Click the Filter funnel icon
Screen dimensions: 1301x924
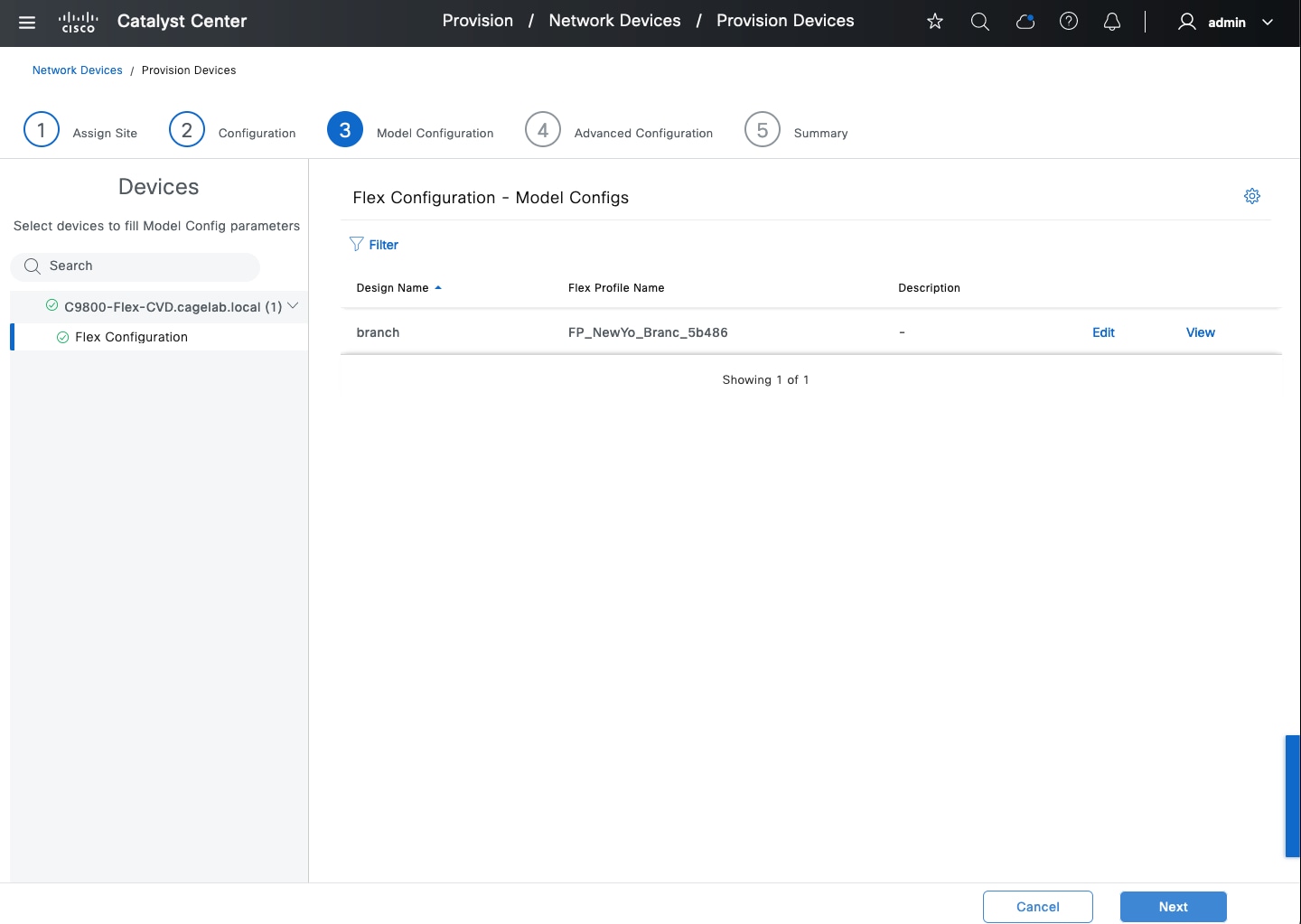357,245
